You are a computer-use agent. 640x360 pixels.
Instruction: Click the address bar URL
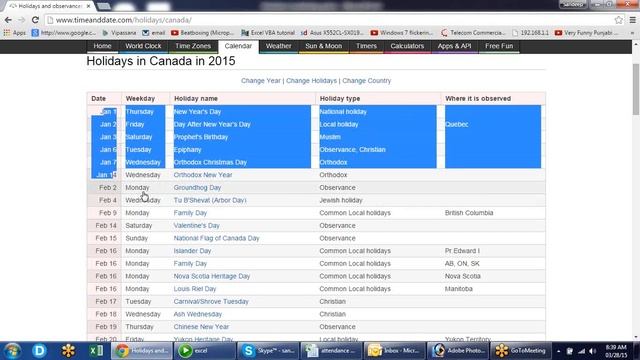[124, 20]
